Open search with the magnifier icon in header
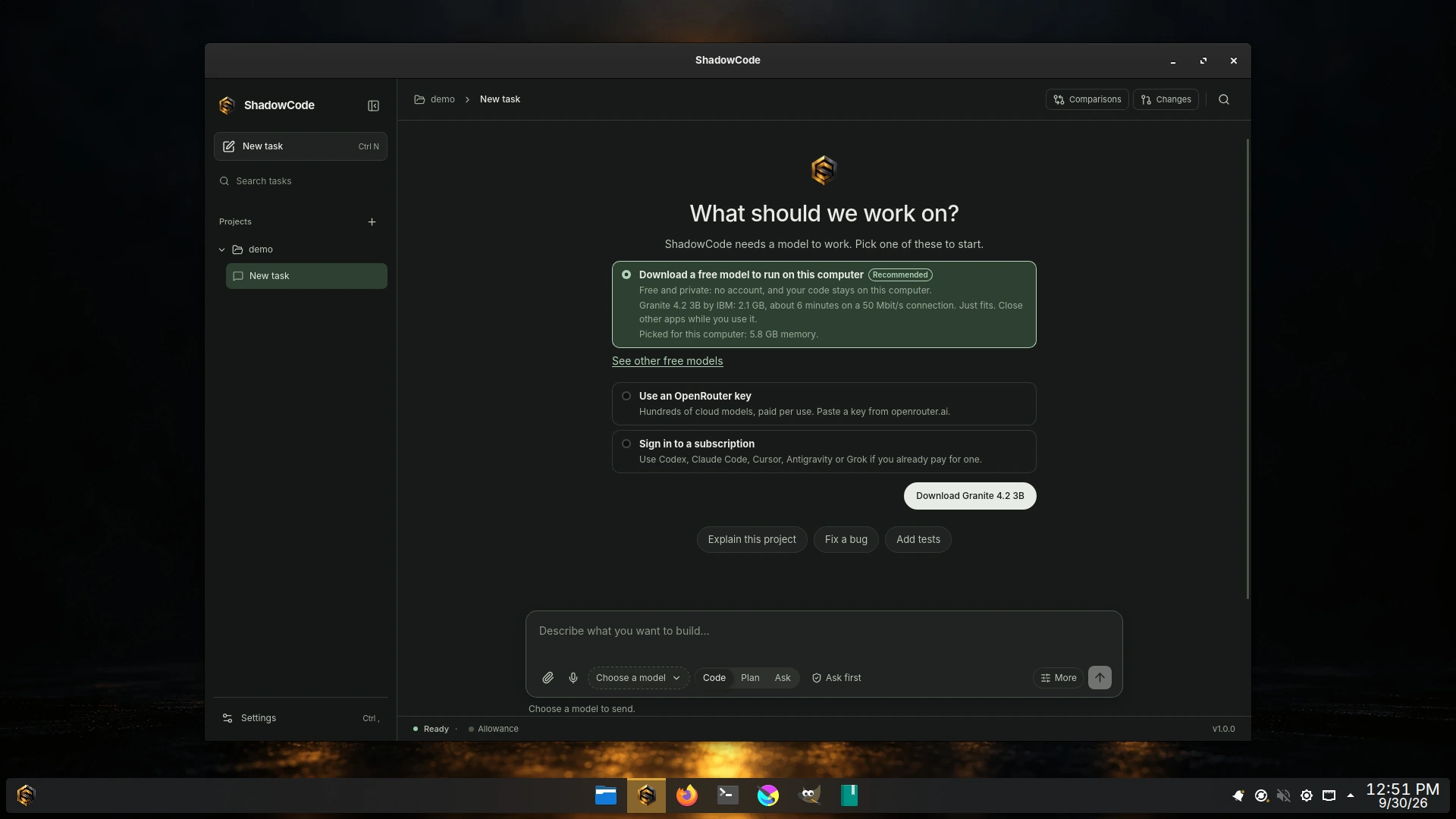The image size is (1456, 819). (x=1223, y=99)
